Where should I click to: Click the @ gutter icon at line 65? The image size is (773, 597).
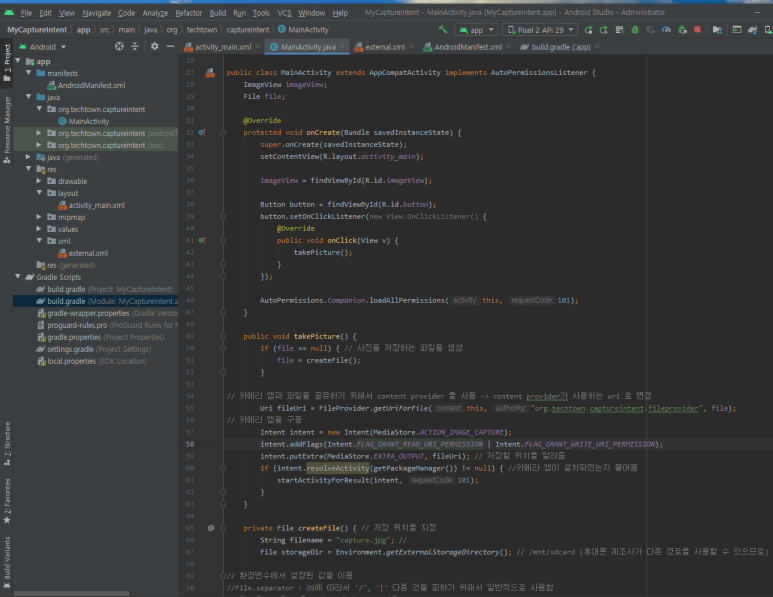pyautogui.click(x=211, y=528)
